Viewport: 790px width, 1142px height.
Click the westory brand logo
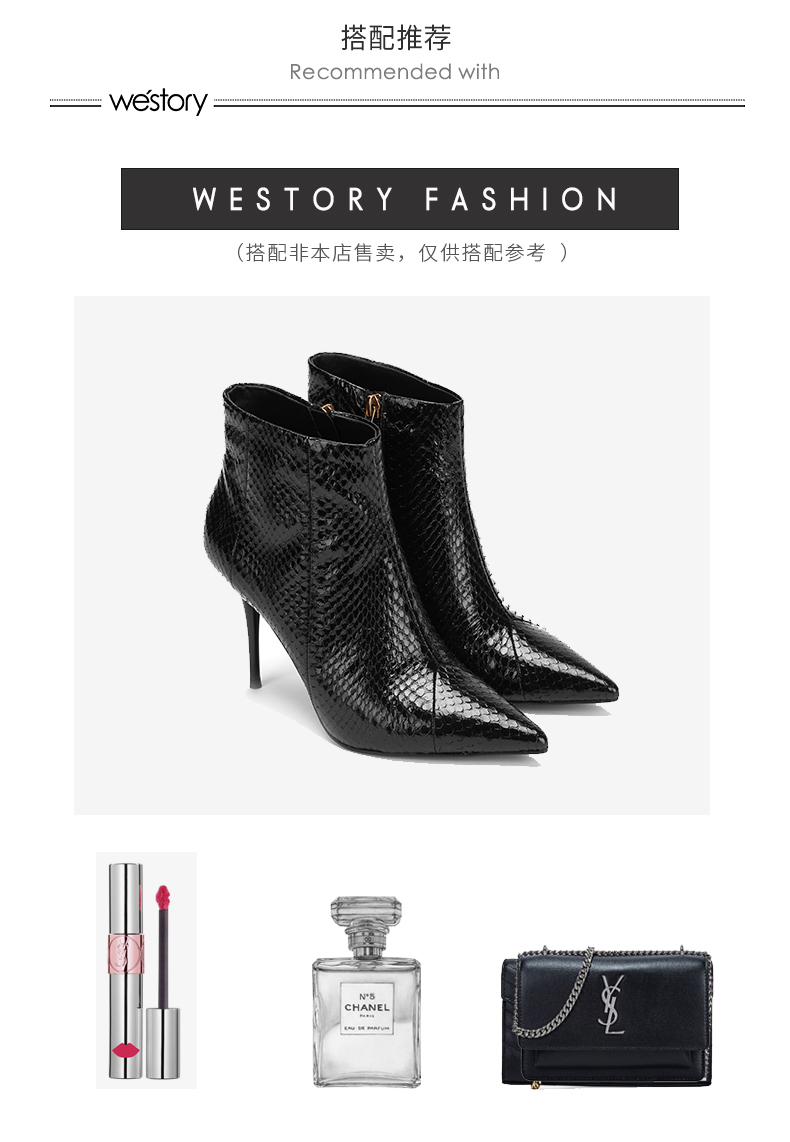click(x=158, y=102)
